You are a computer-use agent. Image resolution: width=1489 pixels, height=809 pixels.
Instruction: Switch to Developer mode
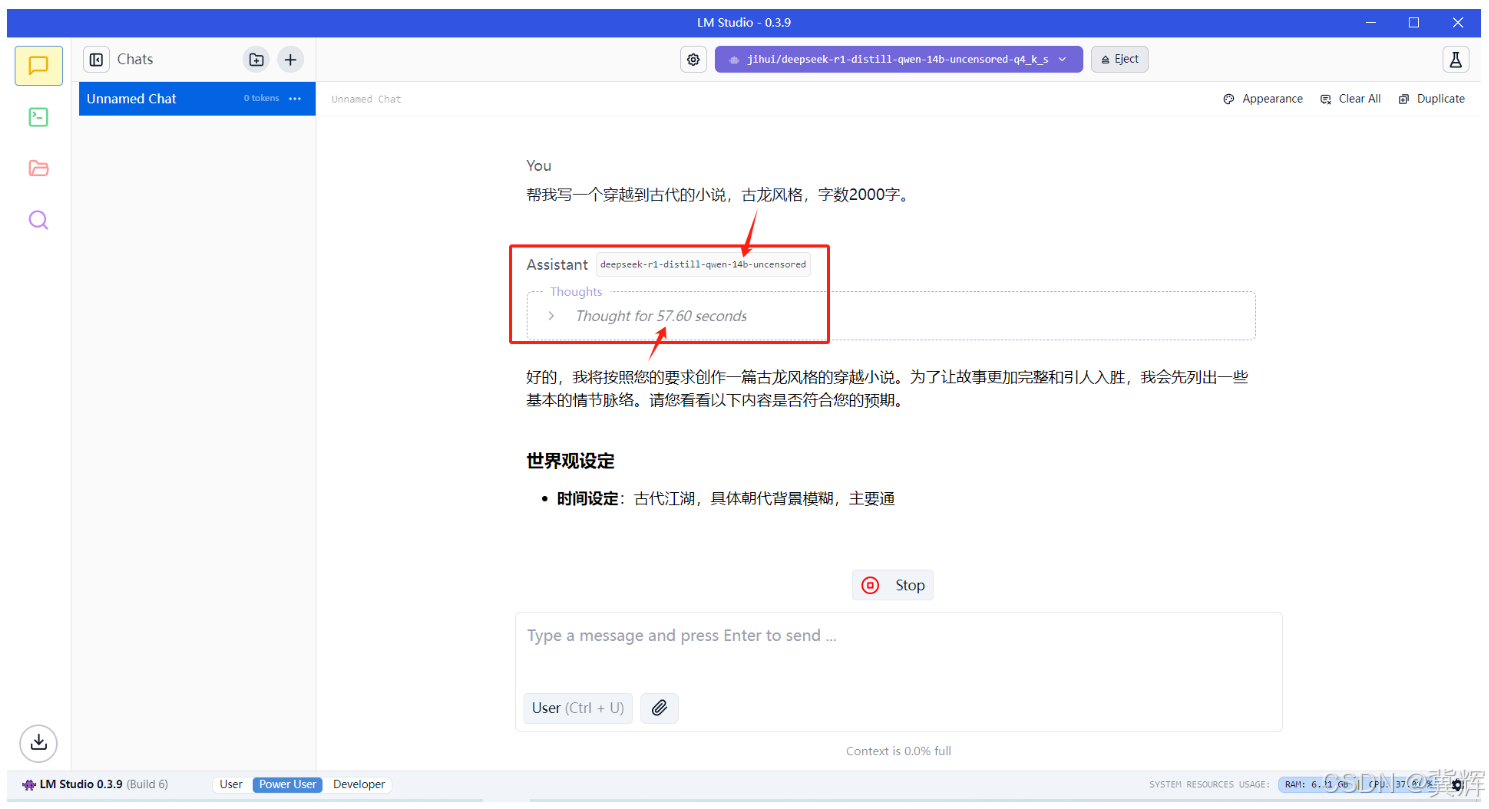coord(359,785)
